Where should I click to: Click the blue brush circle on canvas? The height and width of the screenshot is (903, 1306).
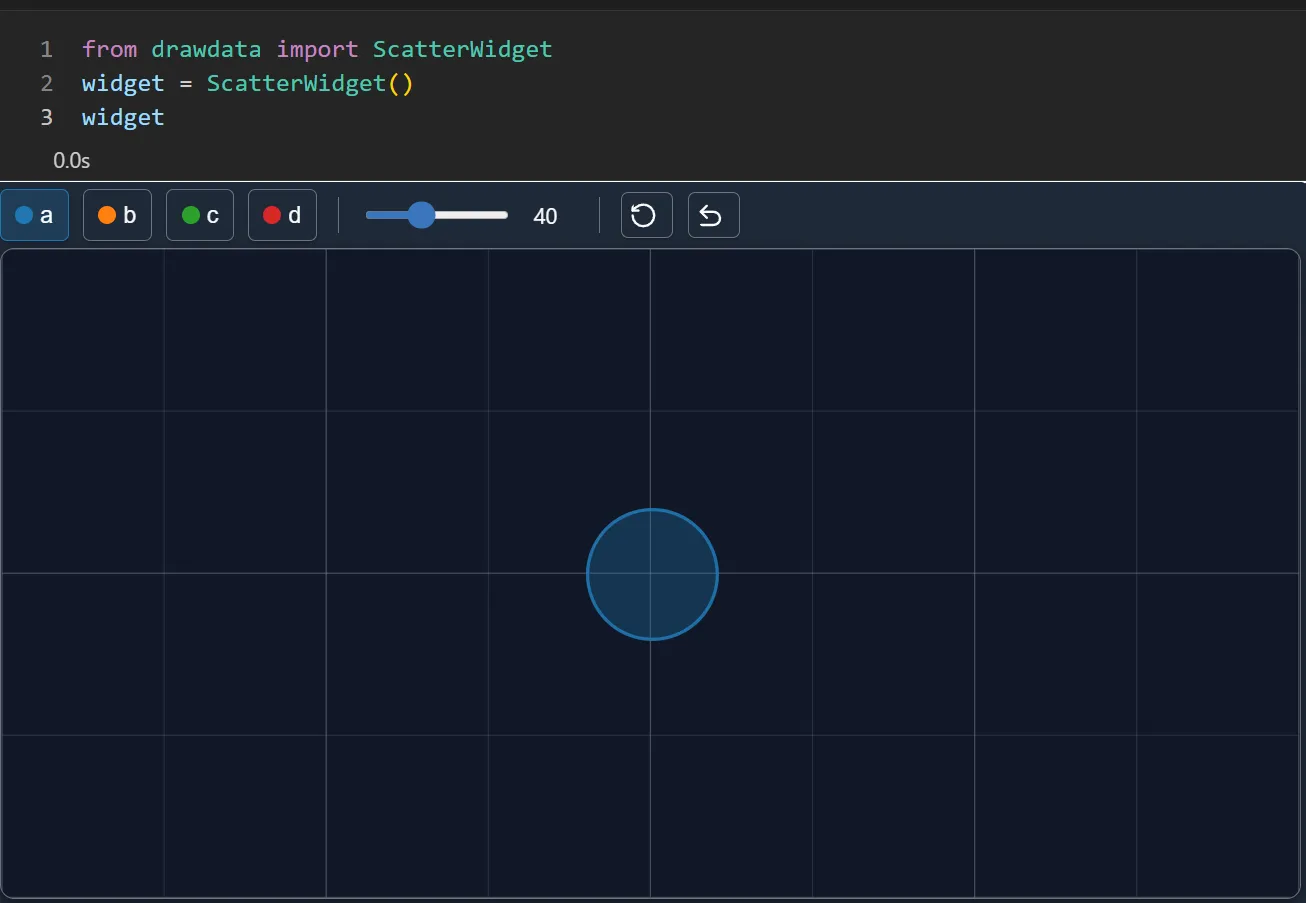tap(652, 574)
